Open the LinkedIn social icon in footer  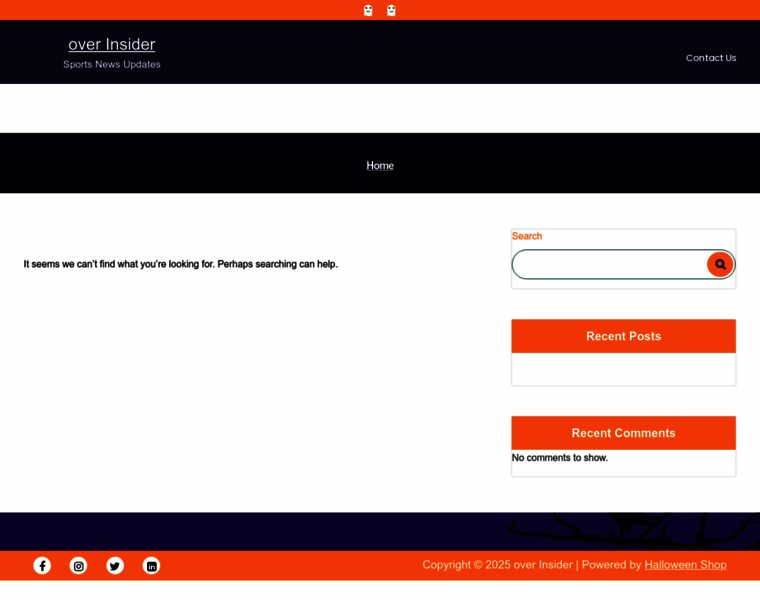point(151,566)
